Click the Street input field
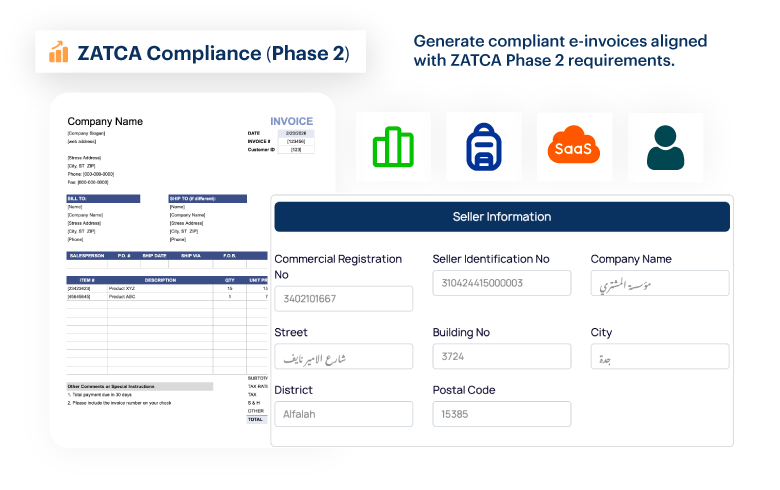 pos(343,356)
